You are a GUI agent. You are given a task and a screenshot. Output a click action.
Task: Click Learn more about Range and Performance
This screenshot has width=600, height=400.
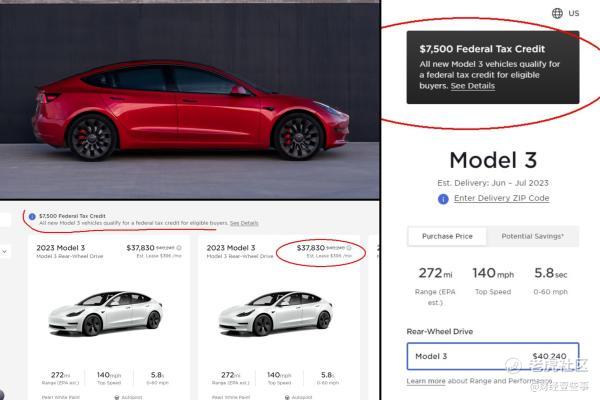(x=426, y=381)
